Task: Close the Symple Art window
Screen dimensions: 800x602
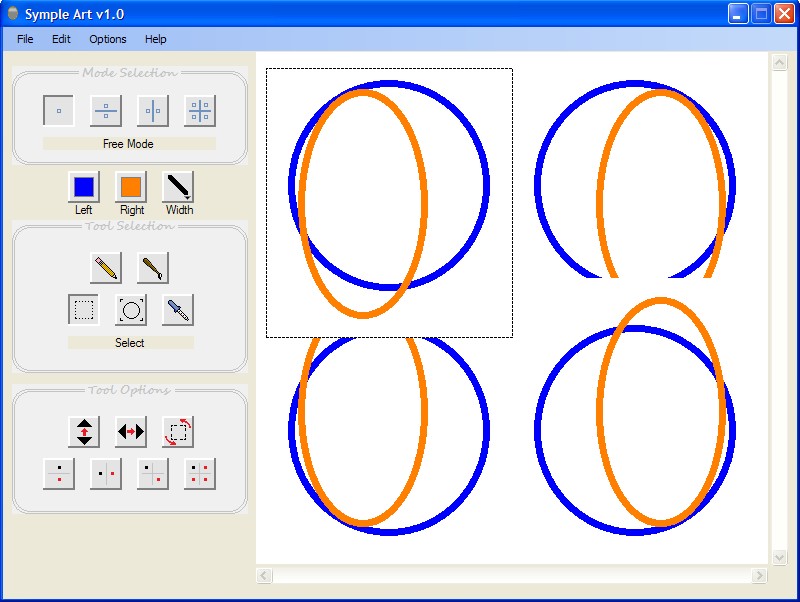Action: click(x=784, y=14)
